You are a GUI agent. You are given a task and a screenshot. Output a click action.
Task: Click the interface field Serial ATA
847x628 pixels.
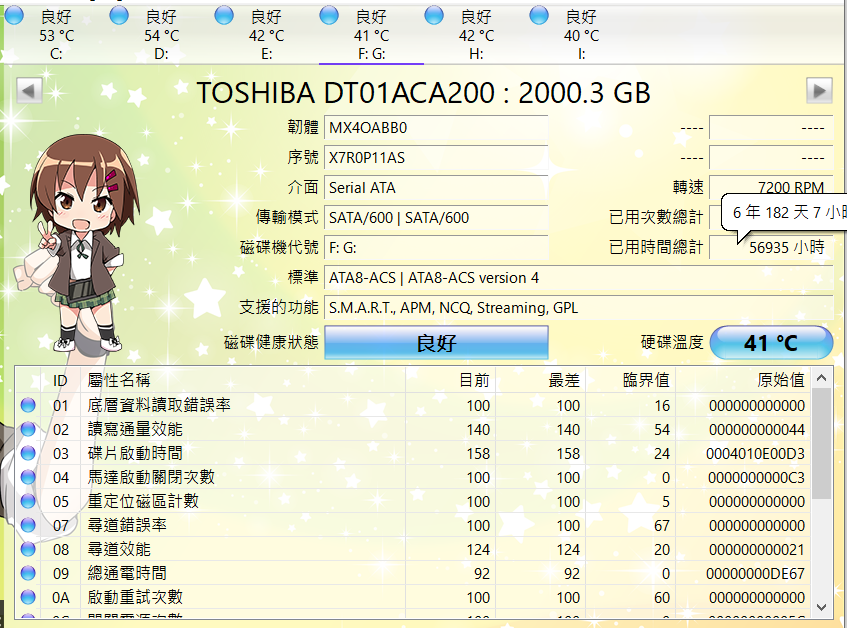(436, 188)
